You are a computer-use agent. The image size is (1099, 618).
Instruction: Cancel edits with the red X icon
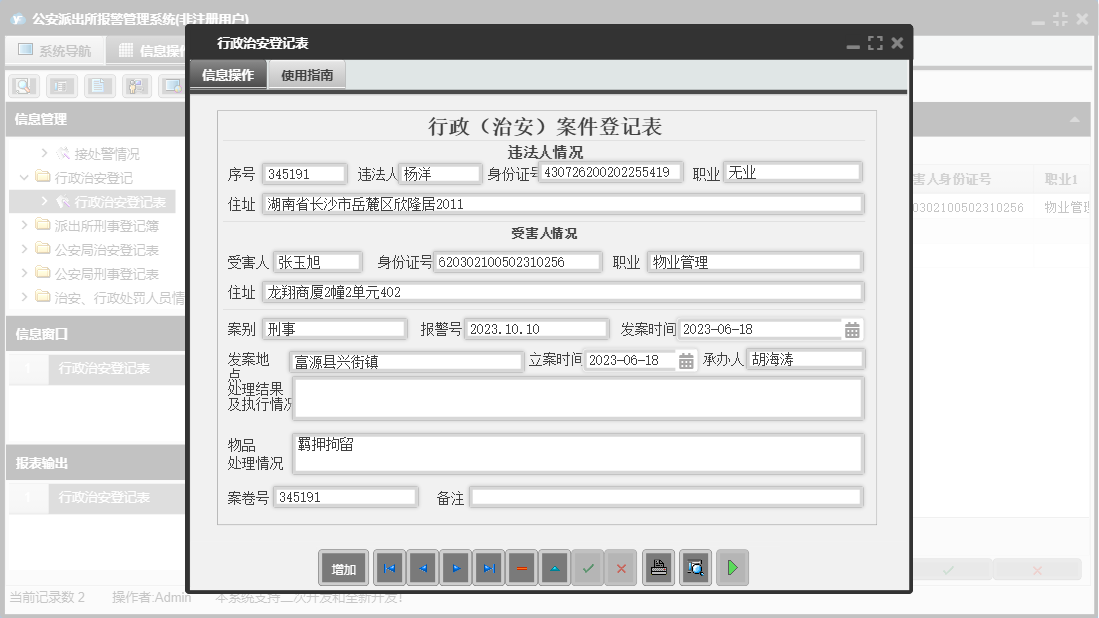(x=620, y=568)
